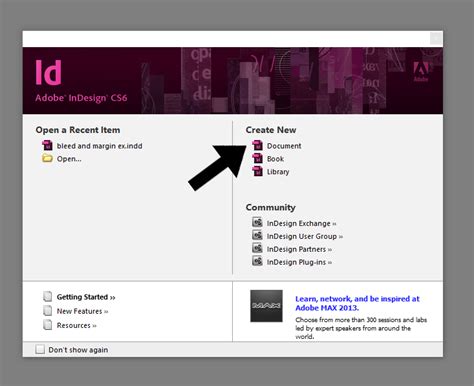Click the file icon next to bleed and margin ex.indd
This screenshot has width=474, height=386.
point(47,145)
